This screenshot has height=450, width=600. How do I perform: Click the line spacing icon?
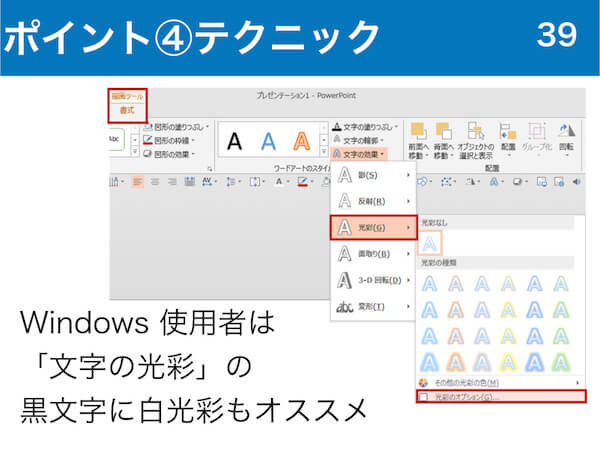point(230,182)
